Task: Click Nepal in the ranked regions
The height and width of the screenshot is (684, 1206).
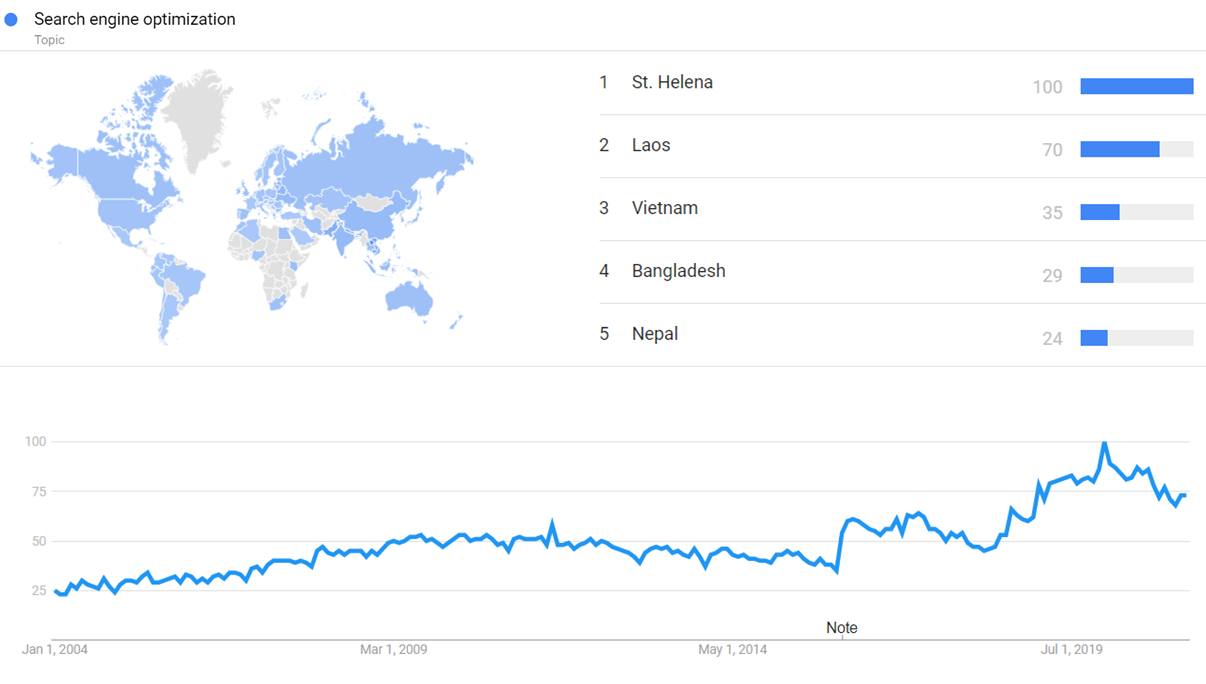Action: (x=655, y=334)
